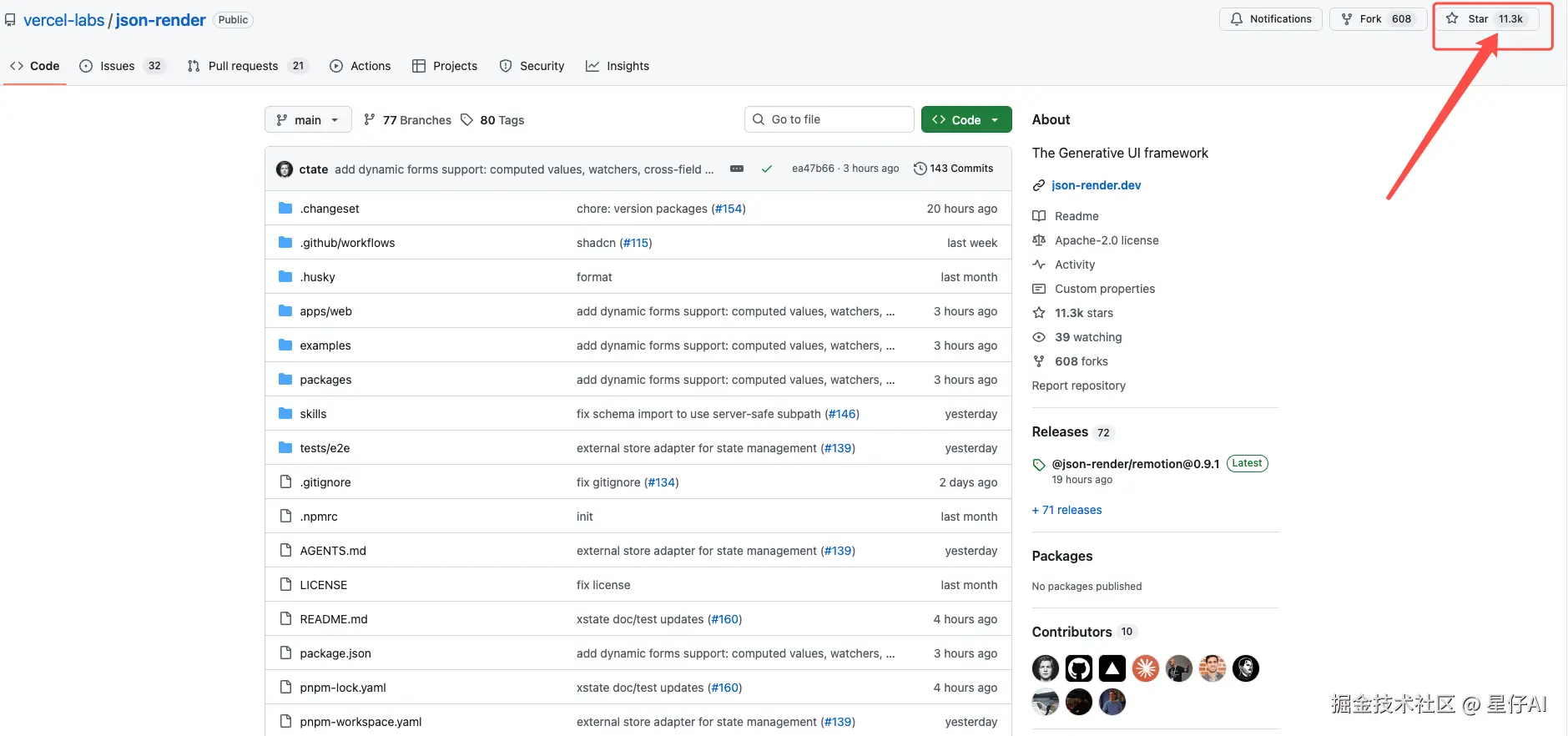Click the Fork icon in header

[x=1347, y=18]
